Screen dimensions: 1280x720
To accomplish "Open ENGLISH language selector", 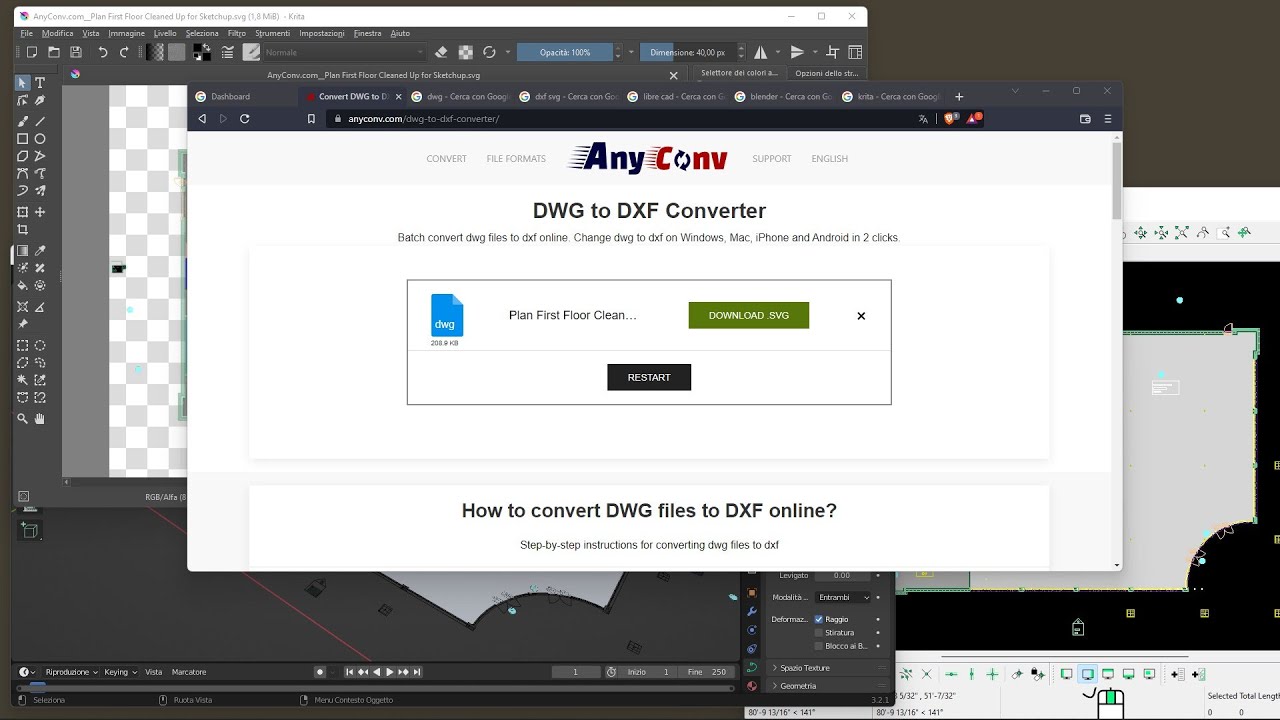I will (830, 159).
